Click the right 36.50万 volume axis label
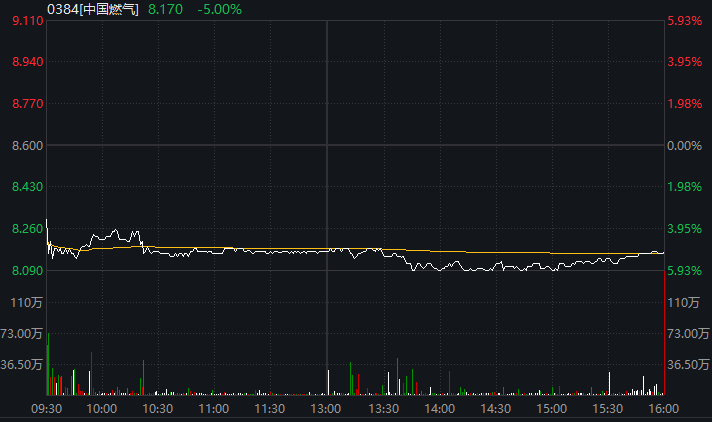This screenshot has height=422, width=712. (x=688, y=365)
